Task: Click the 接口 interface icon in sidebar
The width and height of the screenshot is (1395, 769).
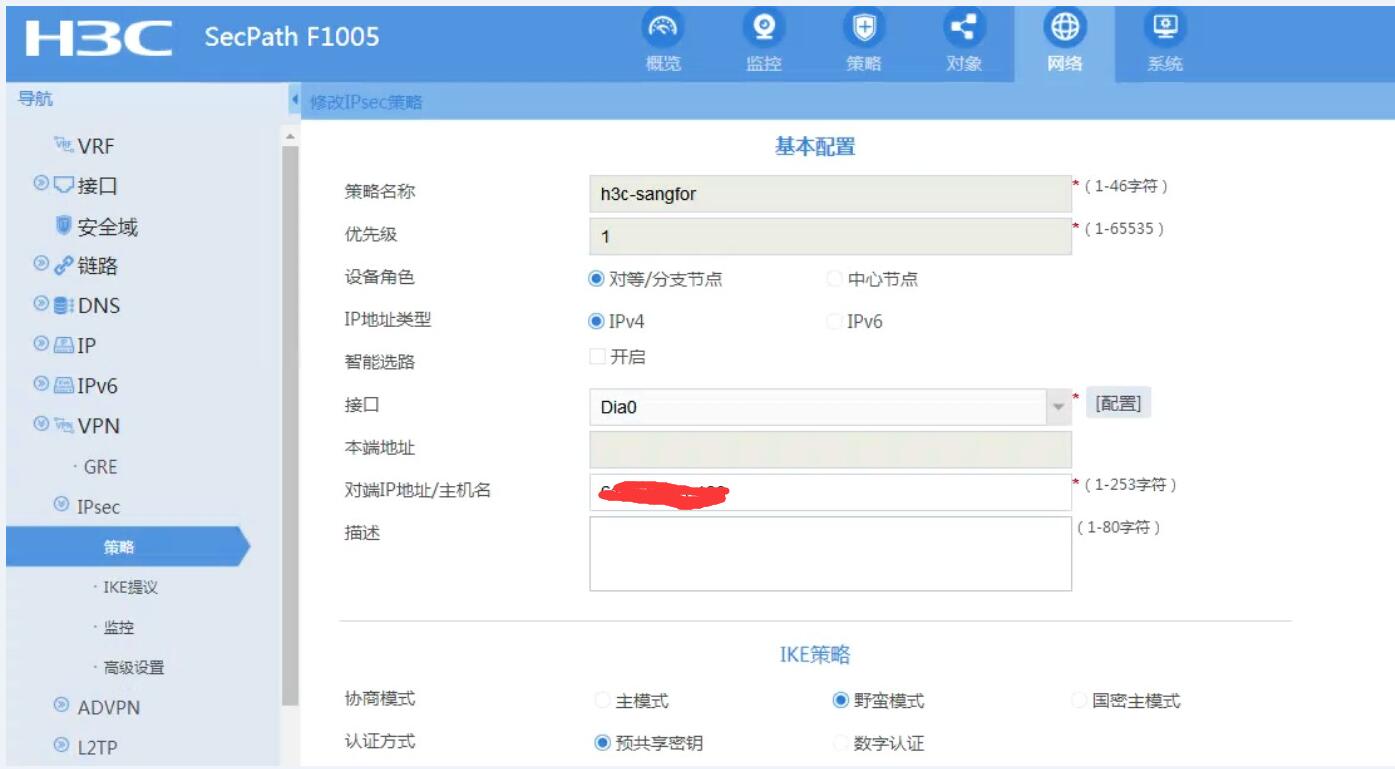Action: 64,186
